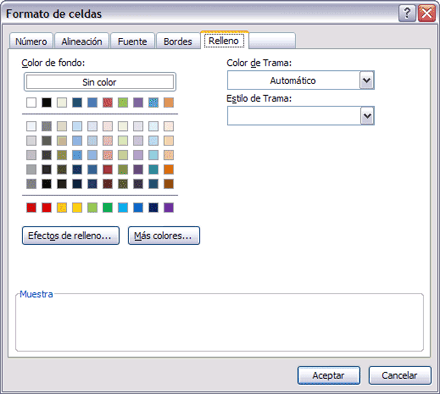Viewport: 440px width, 394px height.
Task: Select the Bordes tab
Action: pyautogui.click(x=178, y=41)
